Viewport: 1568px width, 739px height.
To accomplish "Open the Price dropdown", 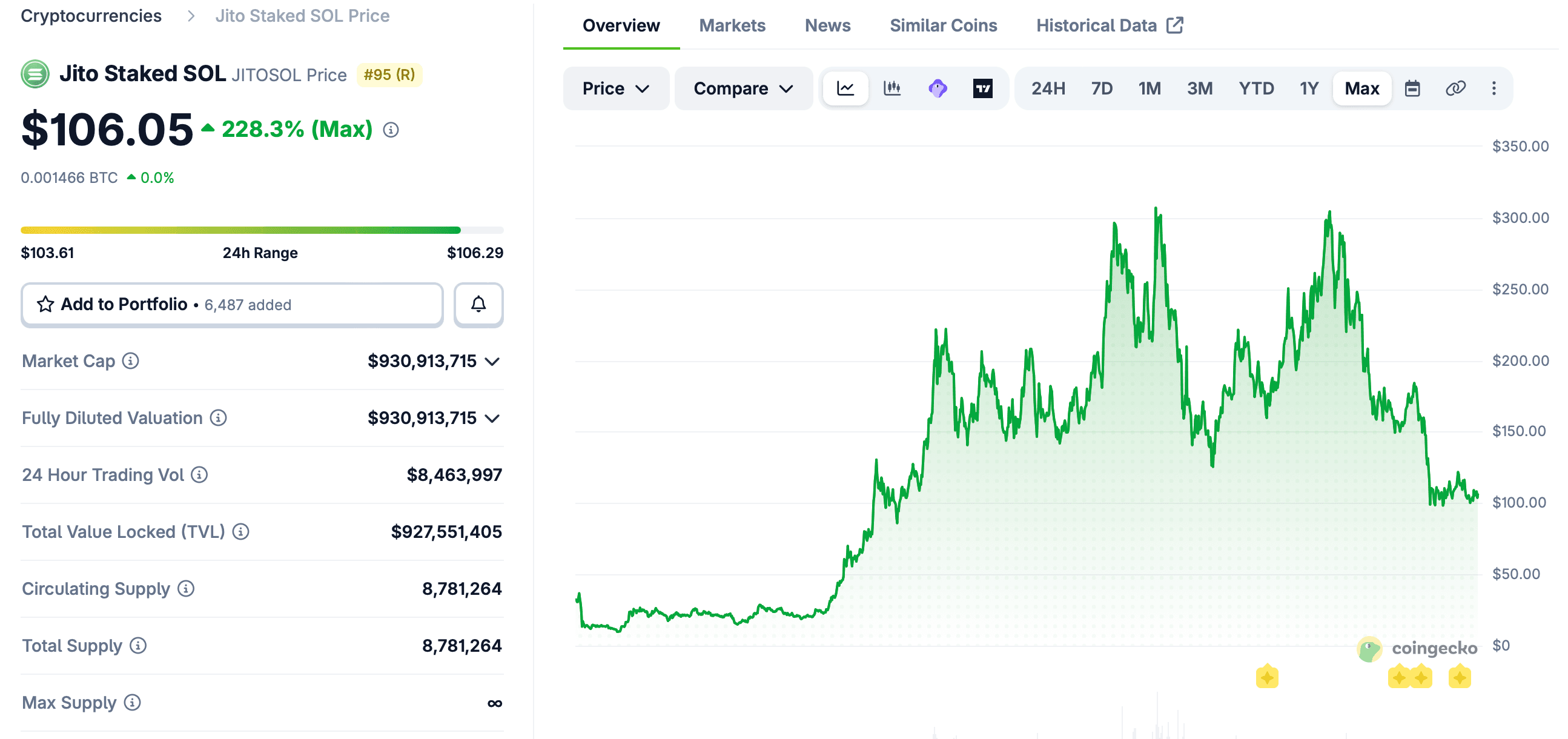I will tap(615, 88).
